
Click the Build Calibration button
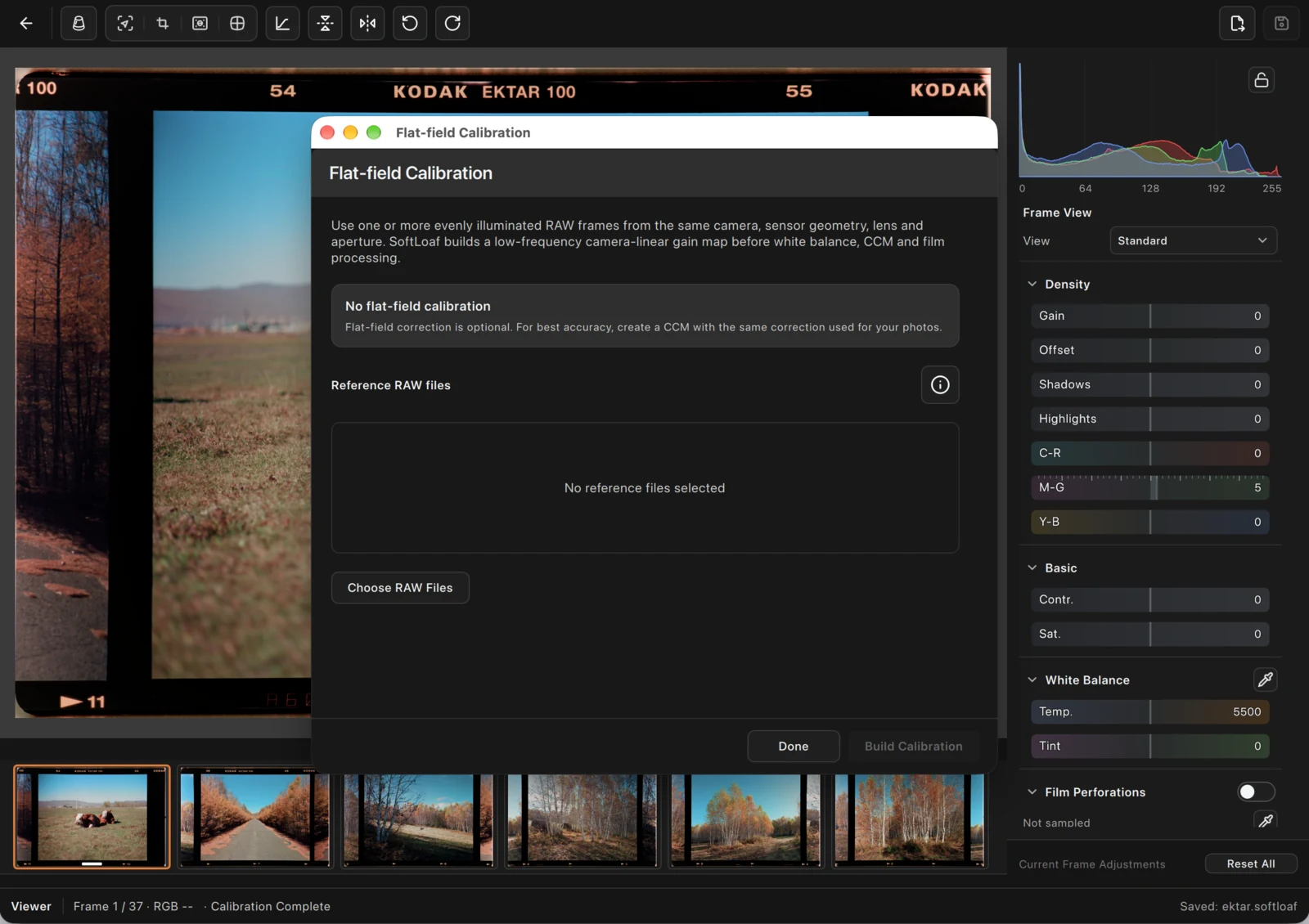914,746
